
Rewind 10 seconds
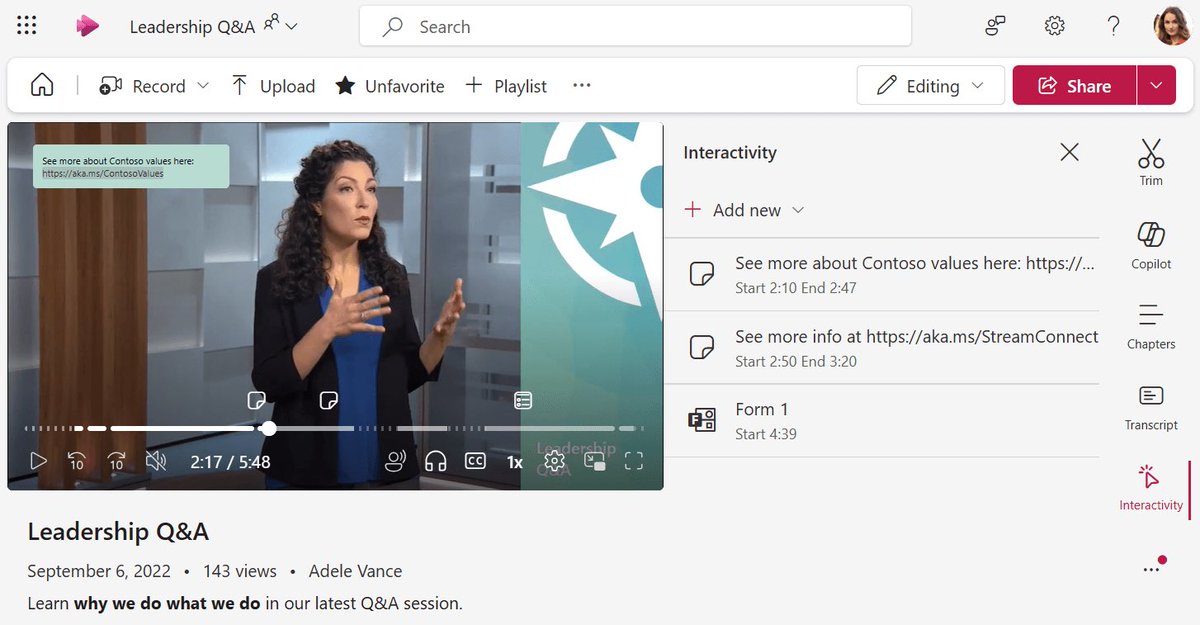coord(77,461)
